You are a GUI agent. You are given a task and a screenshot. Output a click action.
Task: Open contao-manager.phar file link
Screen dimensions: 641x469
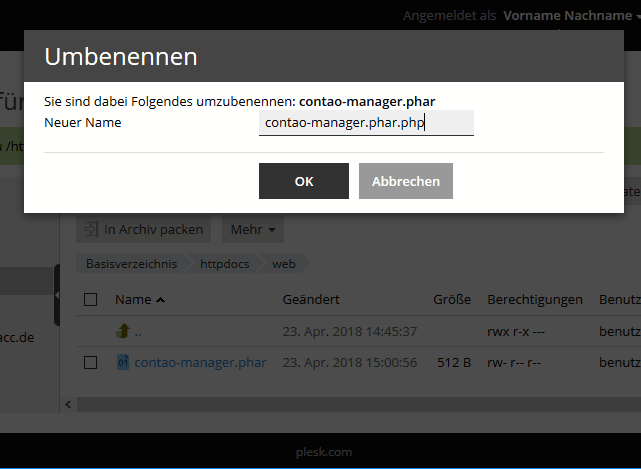[x=200, y=362]
